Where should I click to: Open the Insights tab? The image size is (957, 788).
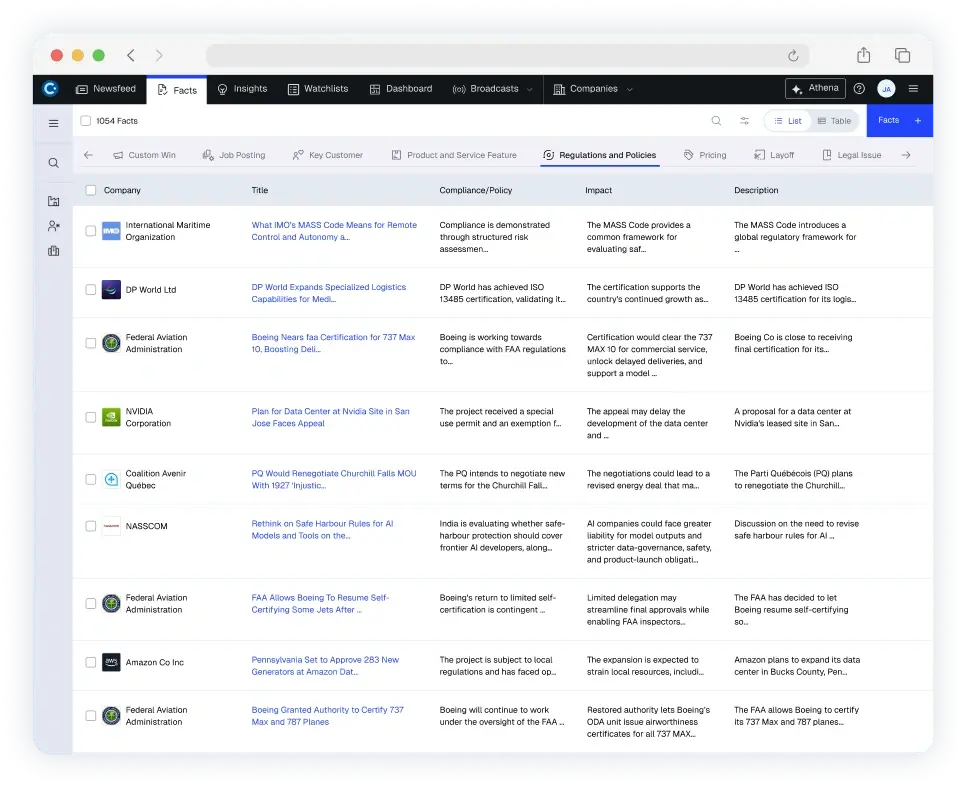pyautogui.click(x=242, y=89)
